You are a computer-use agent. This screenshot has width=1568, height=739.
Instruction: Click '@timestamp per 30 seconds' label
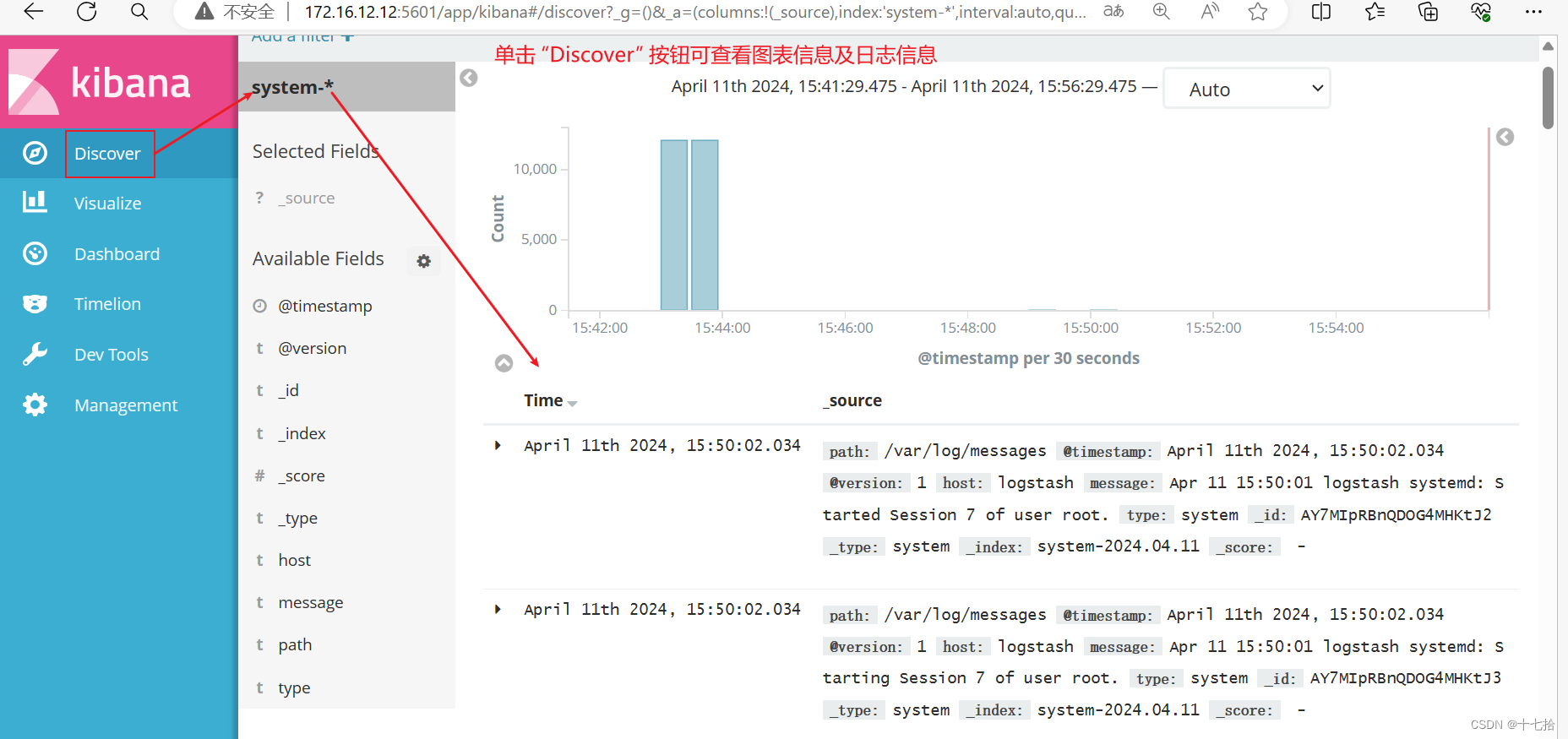coord(1028,358)
